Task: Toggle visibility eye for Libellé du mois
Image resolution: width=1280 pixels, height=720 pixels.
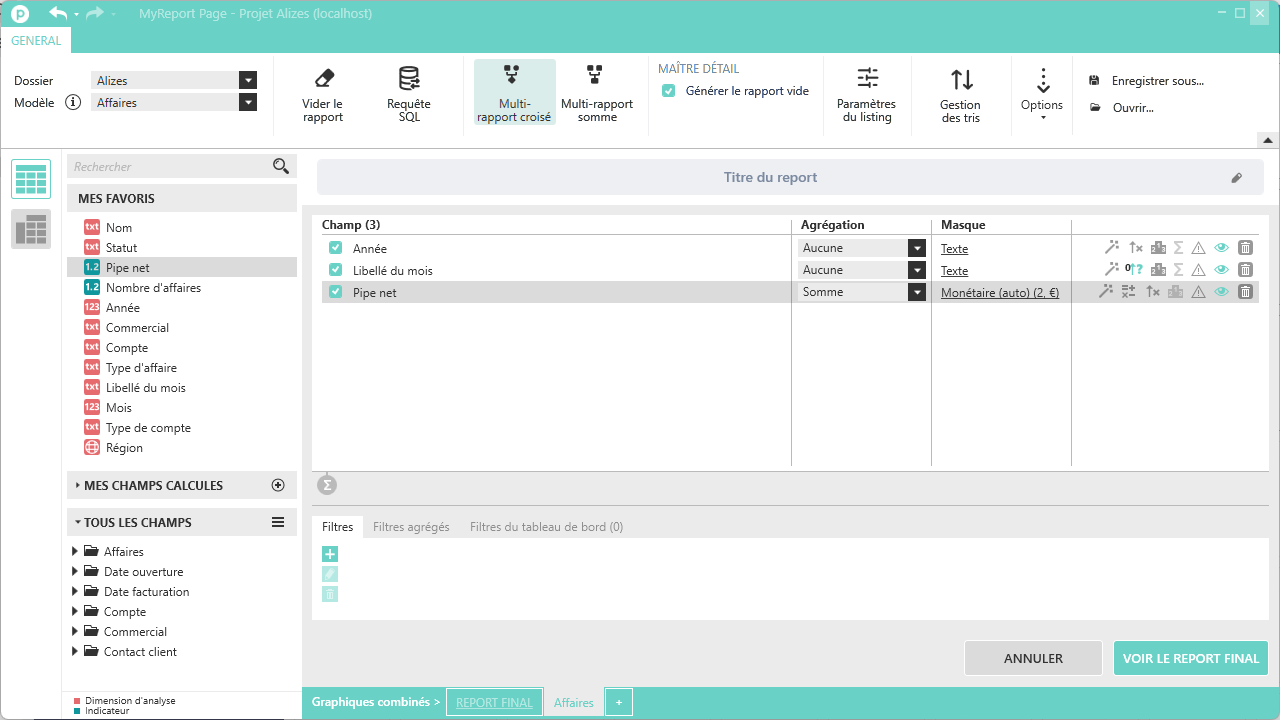Action: [x=1221, y=270]
